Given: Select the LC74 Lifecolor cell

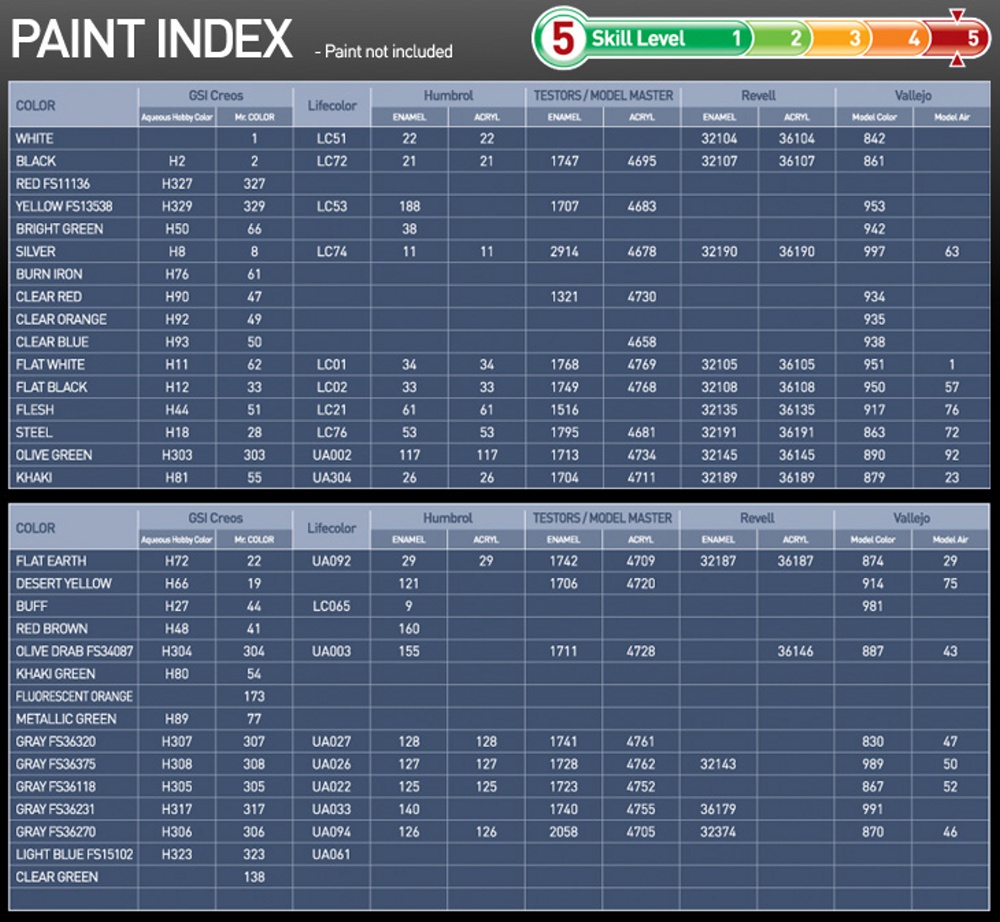Looking at the screenshot, I should [332, 251].
